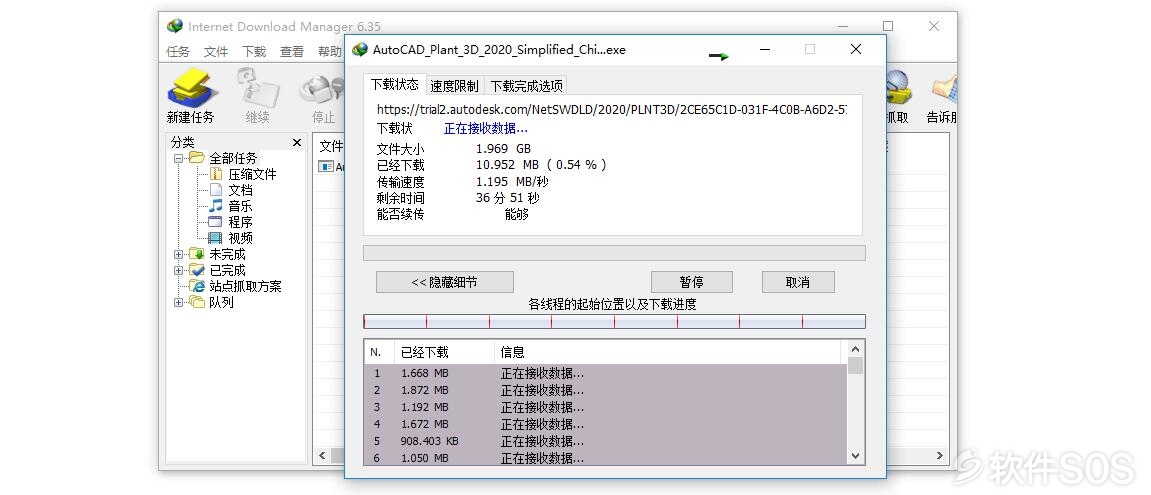The image size is (1151, 495).
Task: Select the 文档 category
Action: click(240, 190)
